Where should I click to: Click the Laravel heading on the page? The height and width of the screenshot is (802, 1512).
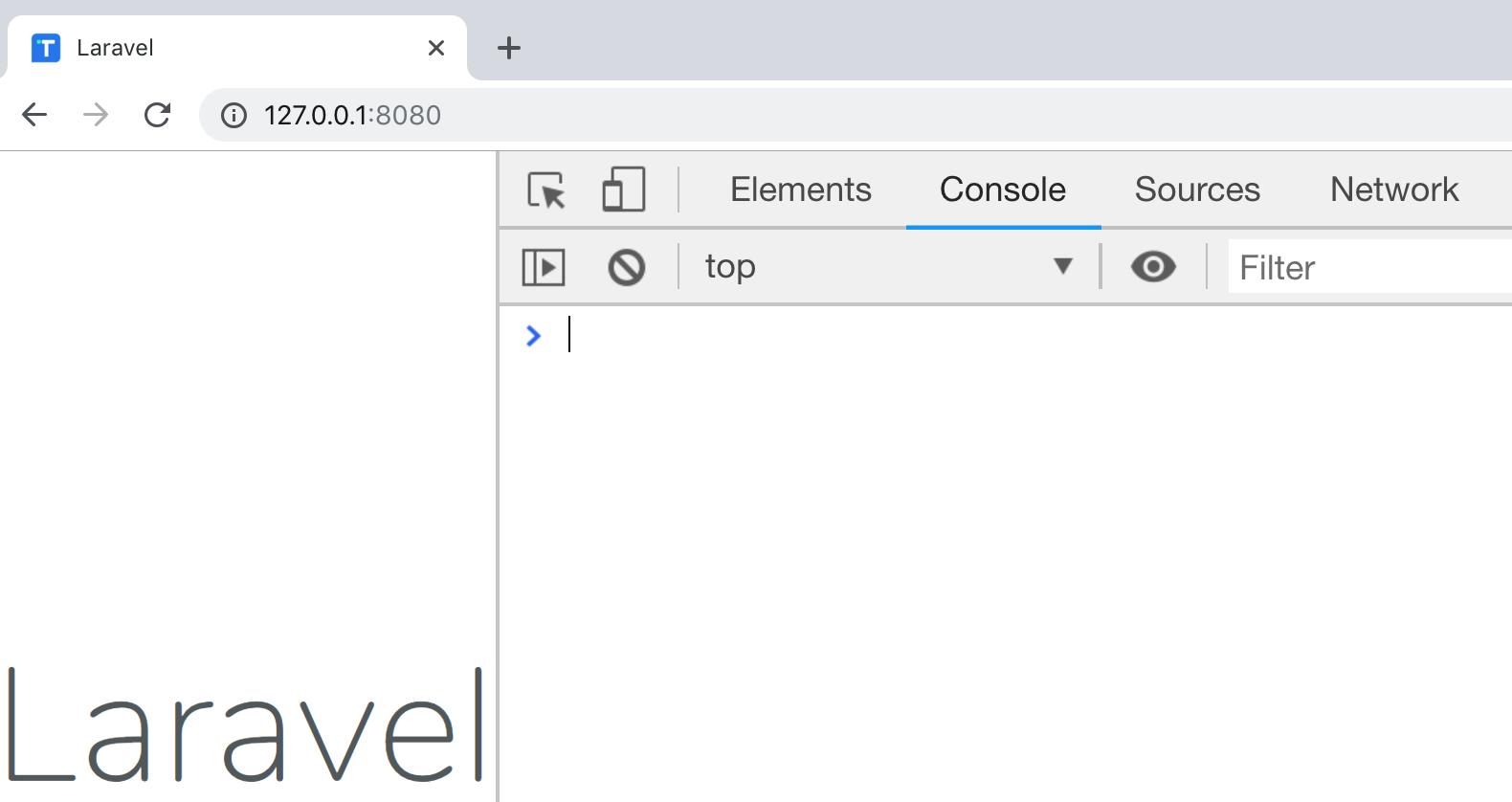tap(246, 725)
